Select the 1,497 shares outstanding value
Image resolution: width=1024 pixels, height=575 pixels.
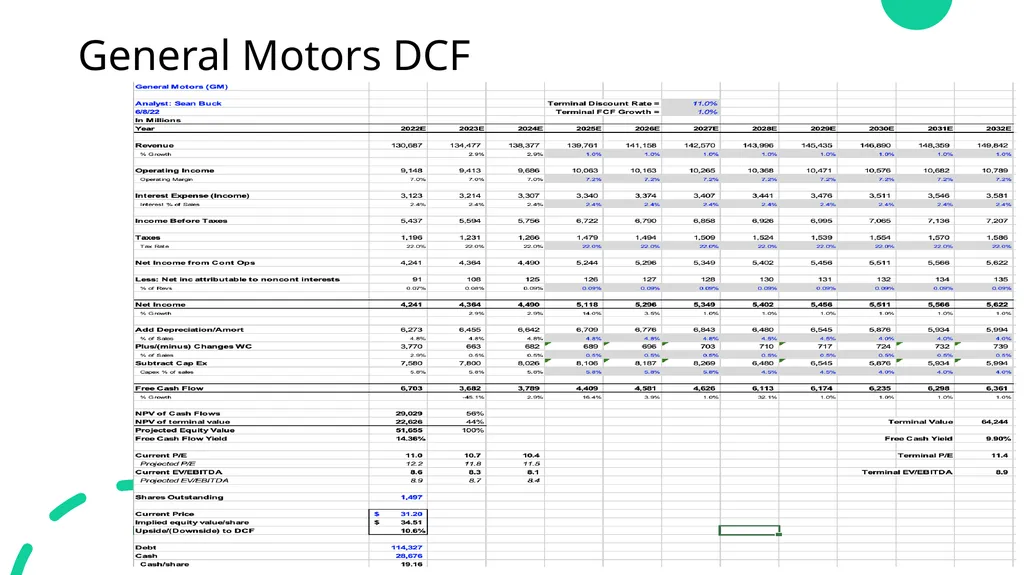click(411, 497)
